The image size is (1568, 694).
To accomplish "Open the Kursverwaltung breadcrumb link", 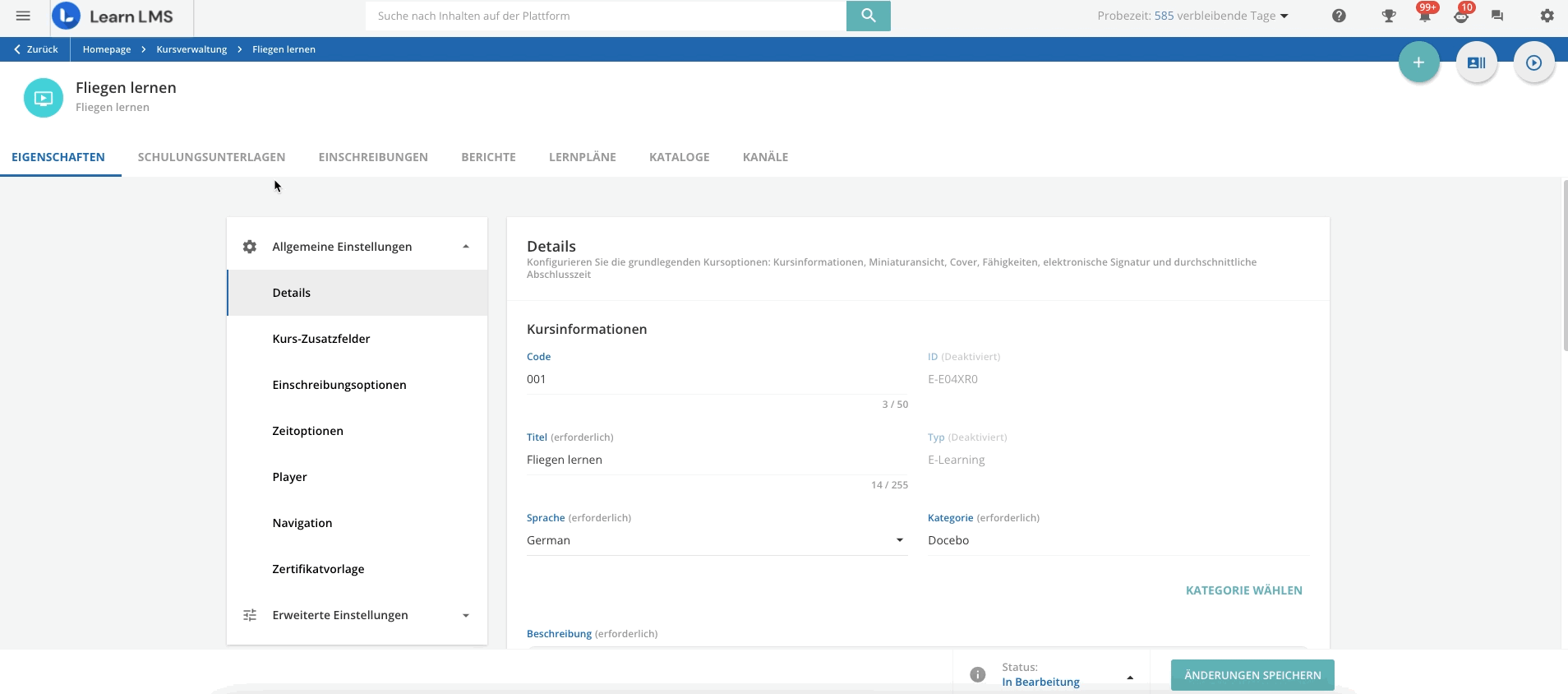I will (x=191, y=49).
